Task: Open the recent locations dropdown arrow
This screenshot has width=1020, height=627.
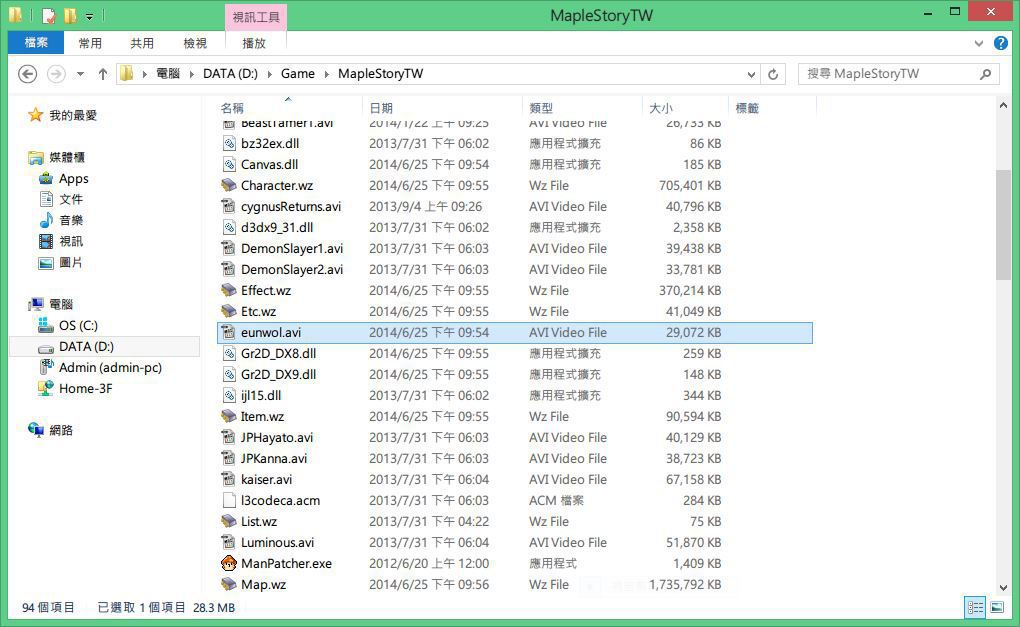Action: (80, 74)
